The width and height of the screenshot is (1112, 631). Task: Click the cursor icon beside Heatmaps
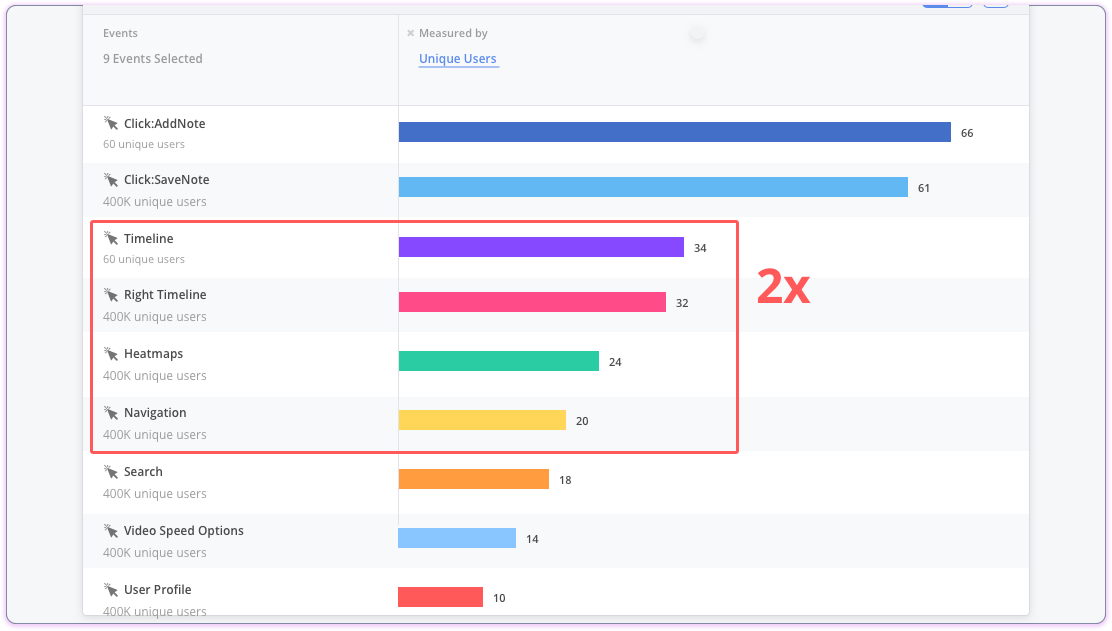tap(111, 353)
